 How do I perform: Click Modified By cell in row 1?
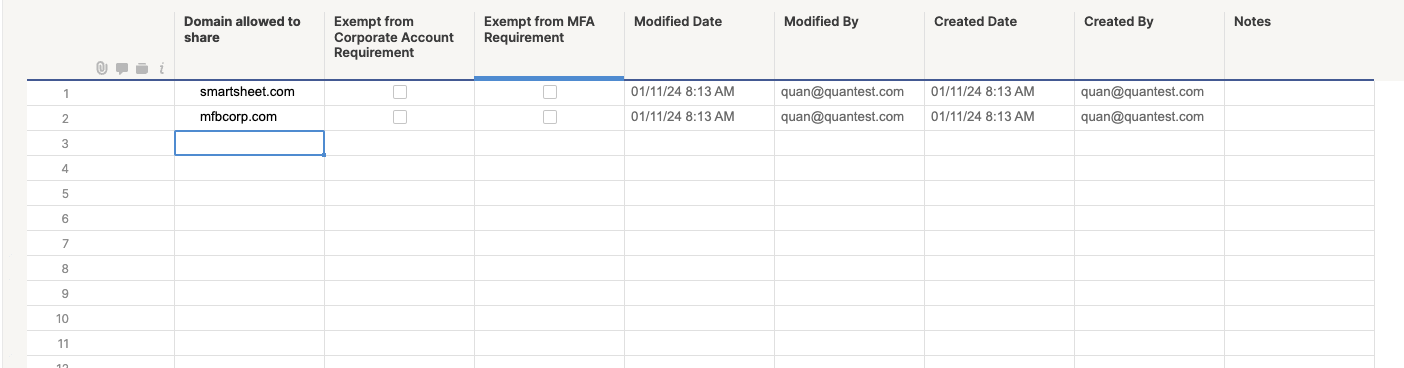click(x=850, y=92)
